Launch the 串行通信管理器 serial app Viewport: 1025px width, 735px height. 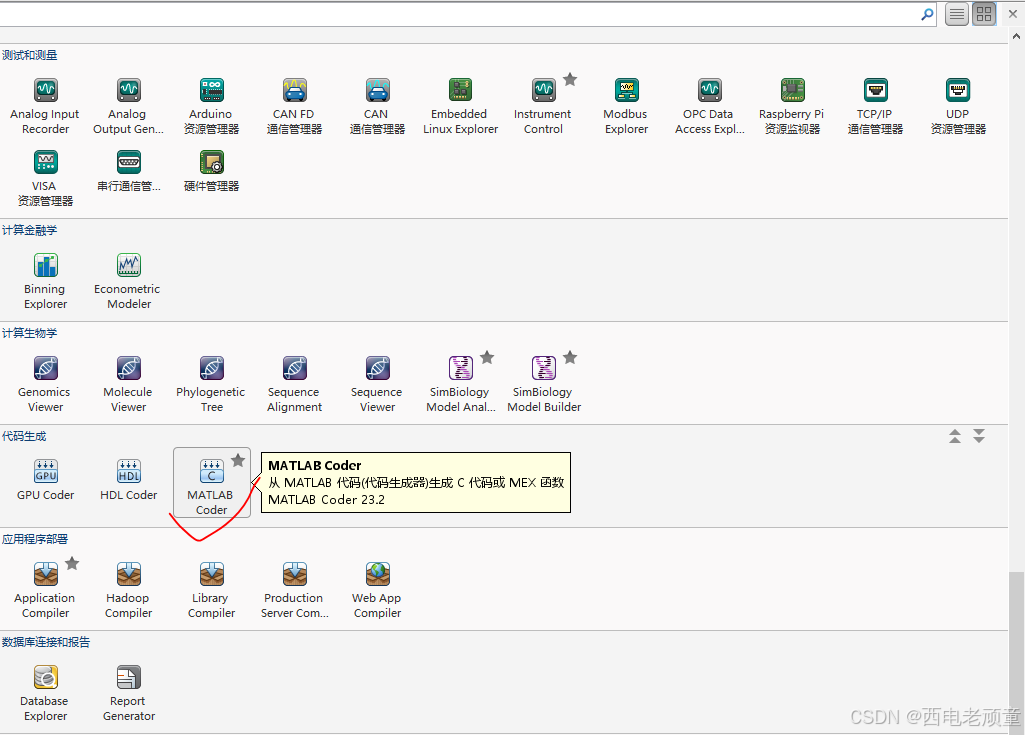coord(128,171)
